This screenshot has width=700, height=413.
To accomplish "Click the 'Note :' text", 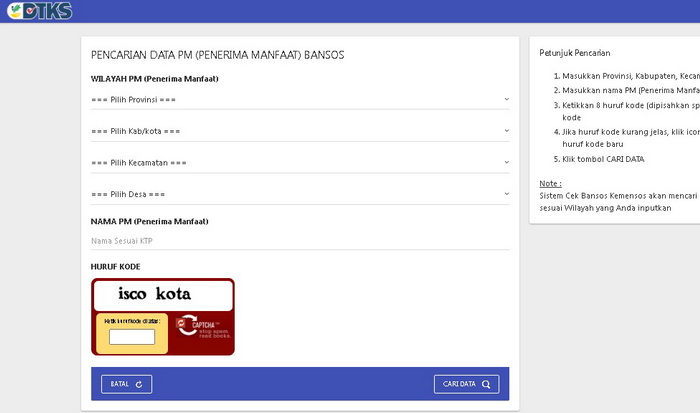I will tap(550, 184).
